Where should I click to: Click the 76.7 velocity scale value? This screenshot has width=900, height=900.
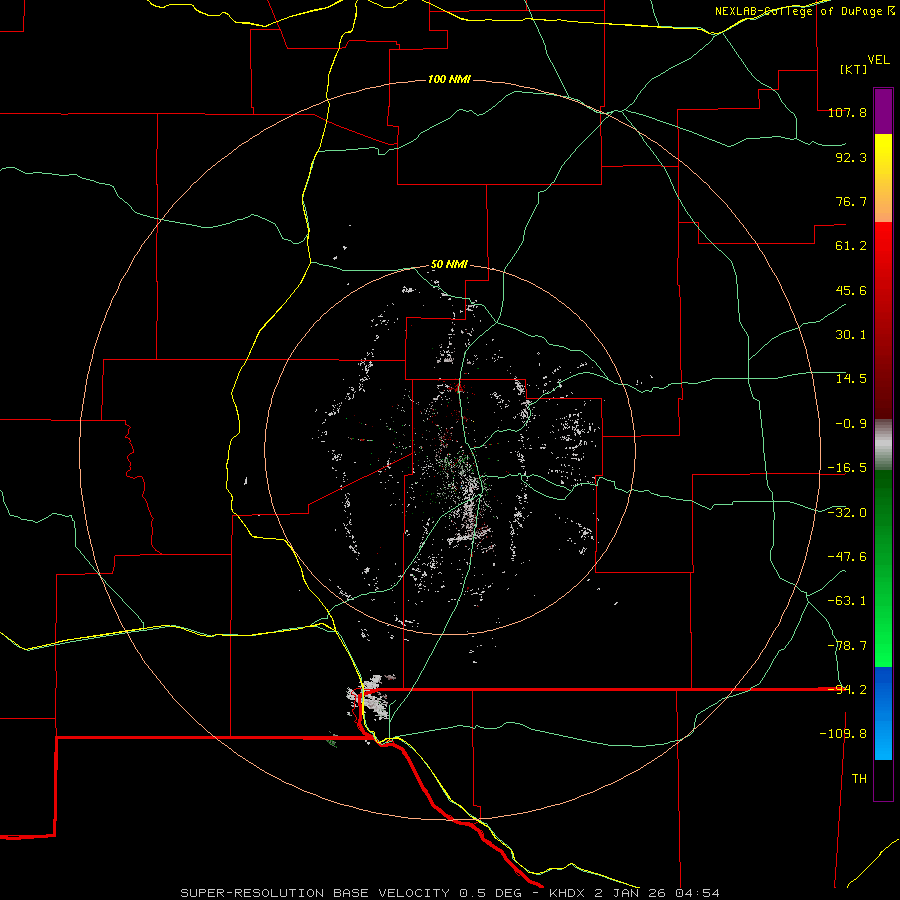click(851, 201)
